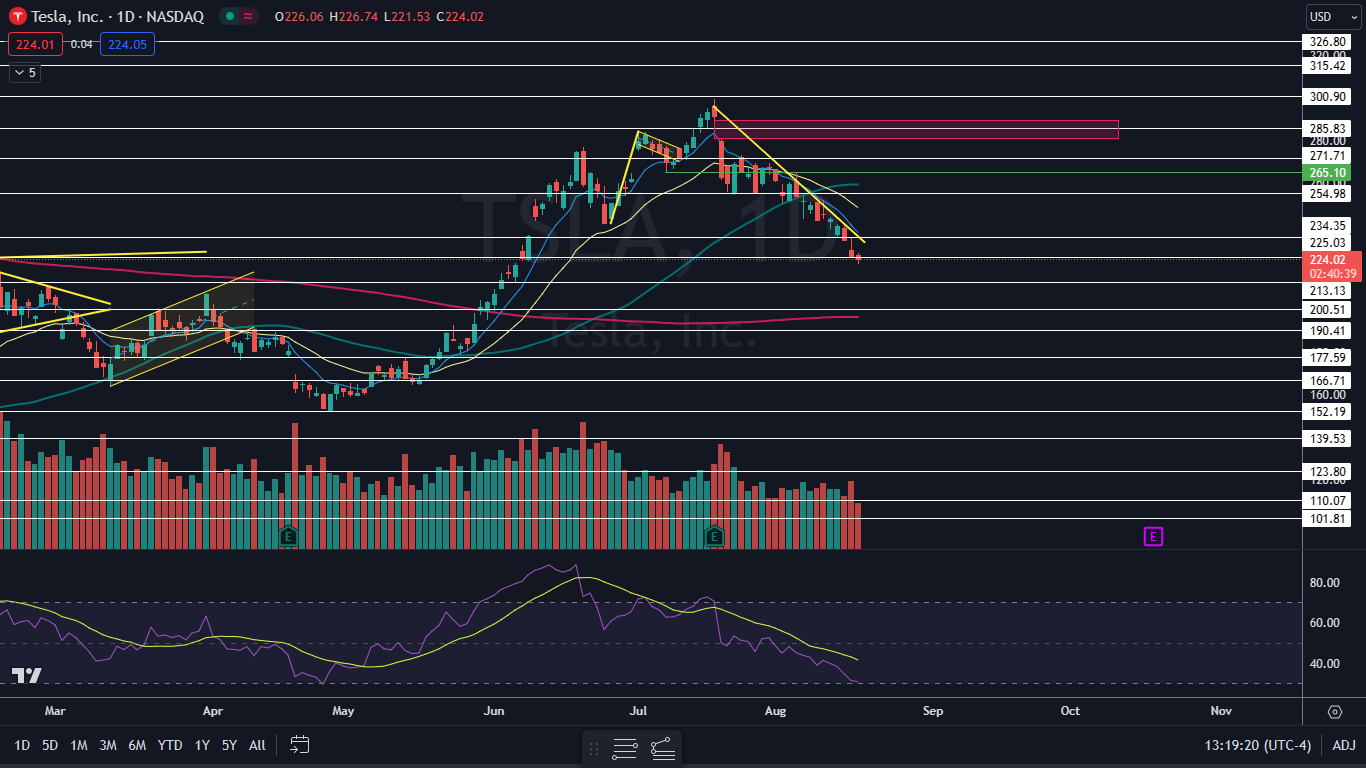Click the Tesla logo symbol icon

18,16
